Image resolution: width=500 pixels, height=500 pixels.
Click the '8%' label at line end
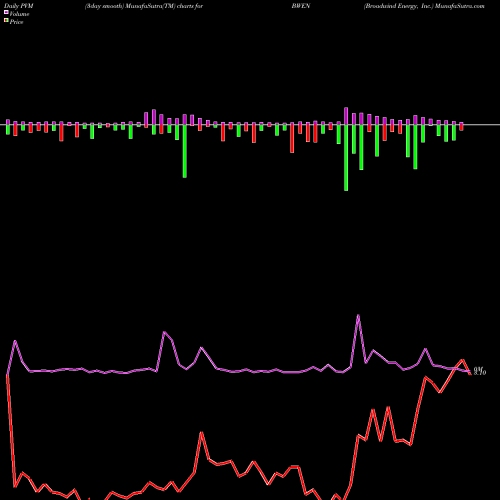coord(480,371)
